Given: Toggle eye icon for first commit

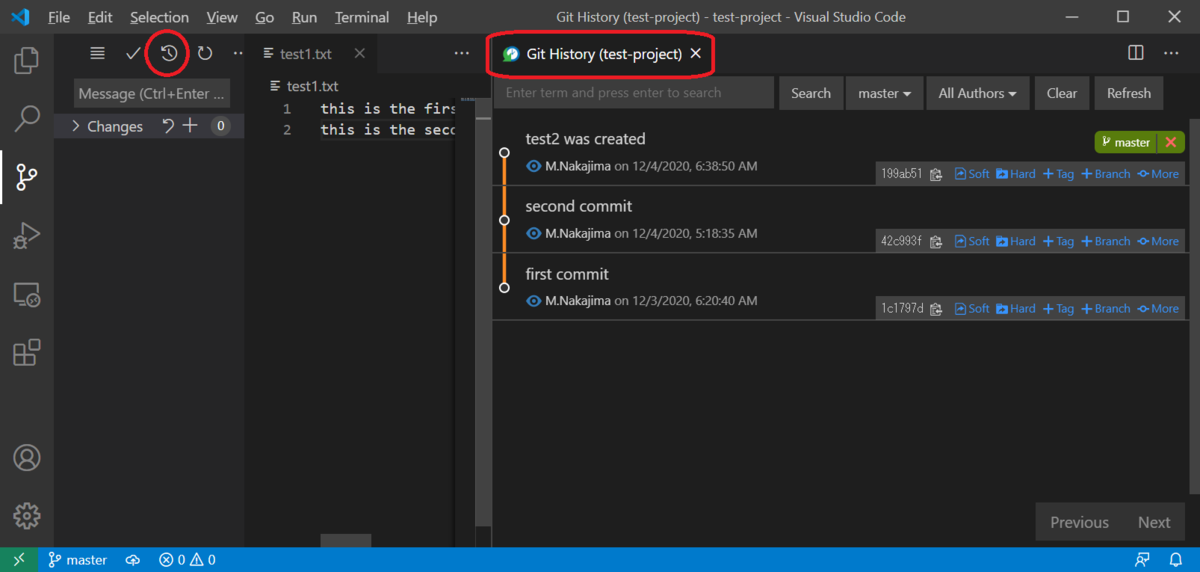Looking at the screenshot, I should (534, 301).
